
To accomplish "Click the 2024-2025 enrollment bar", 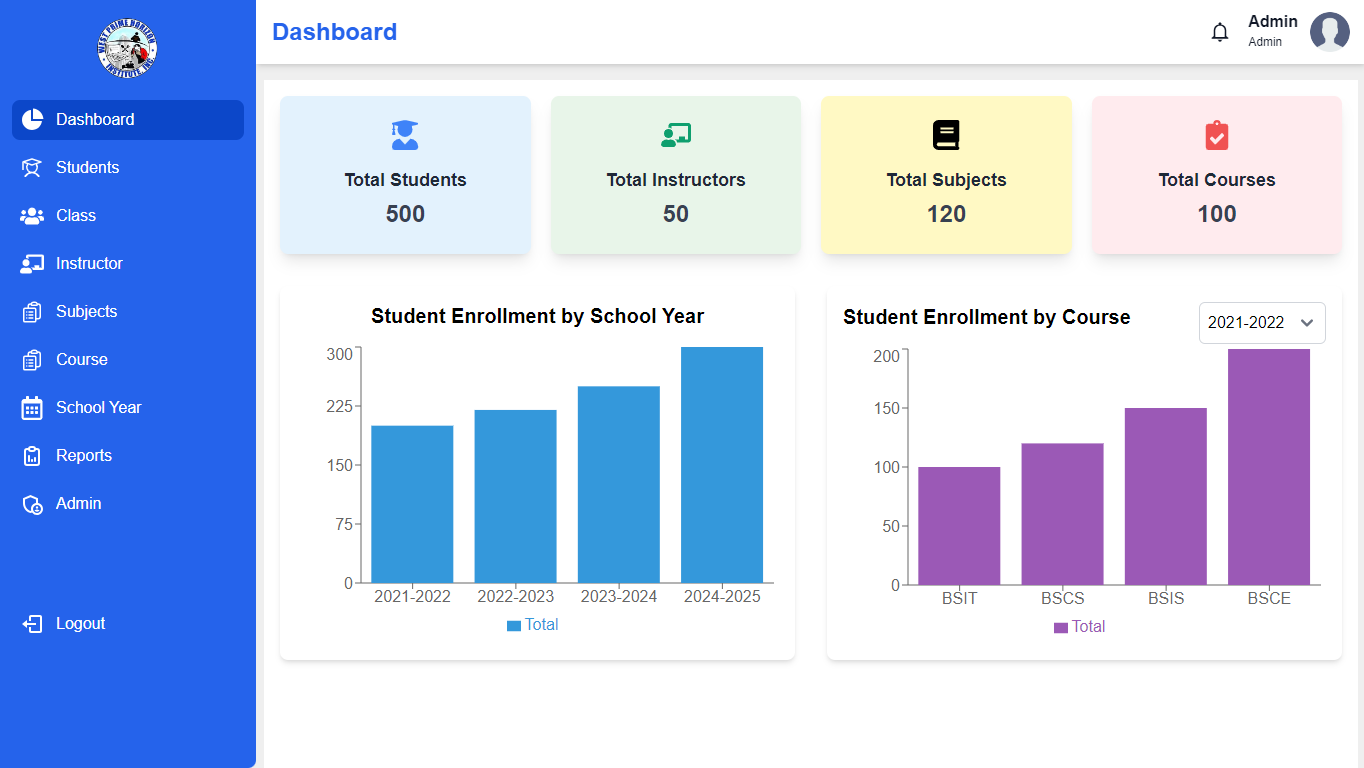I will tap(722, 465).
